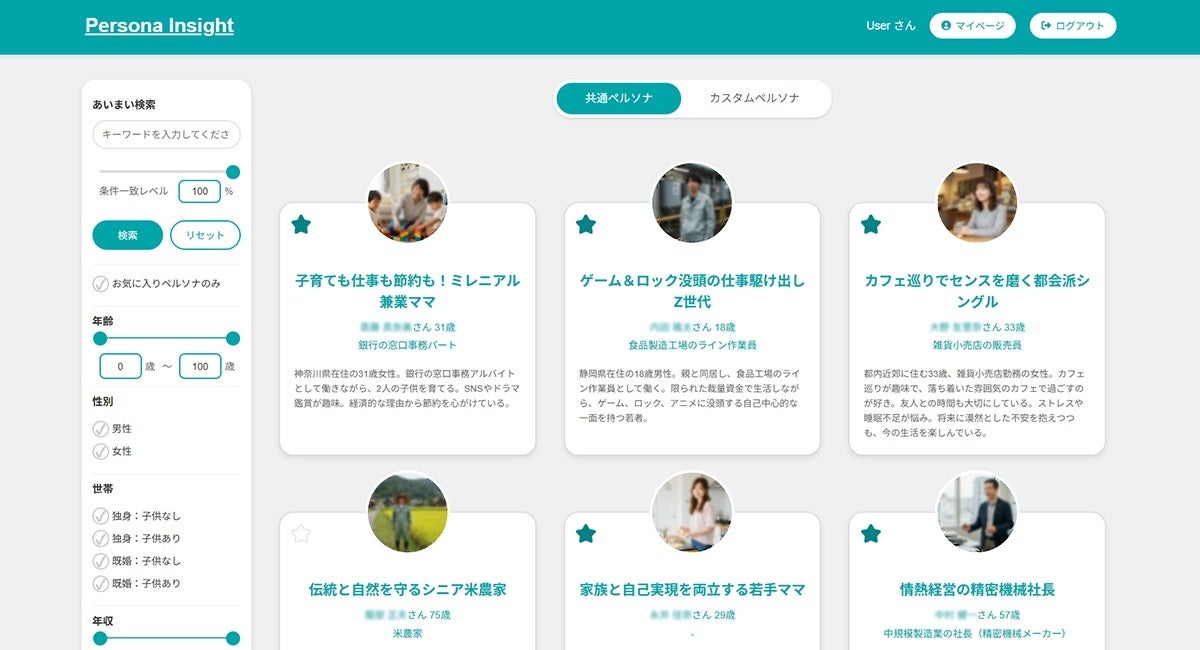Click the keyword search input field
This screenshot has height=650, width=1200.
pos(165,134)
